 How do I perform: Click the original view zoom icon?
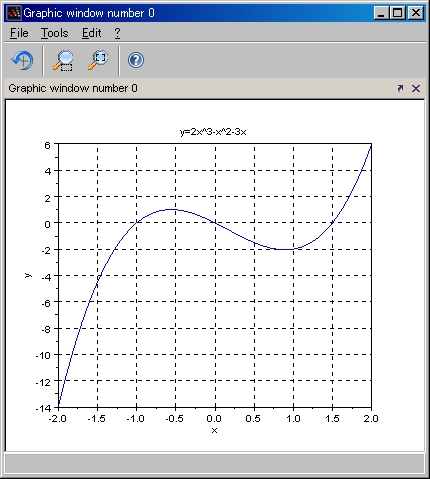pos(98,60)
